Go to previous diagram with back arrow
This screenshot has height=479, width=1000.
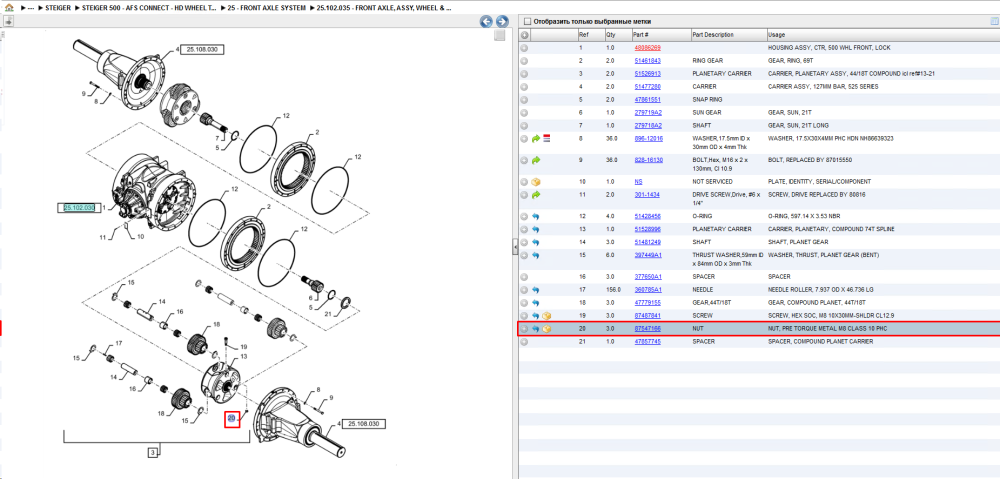pyautogui.click(x=487, y=21)
